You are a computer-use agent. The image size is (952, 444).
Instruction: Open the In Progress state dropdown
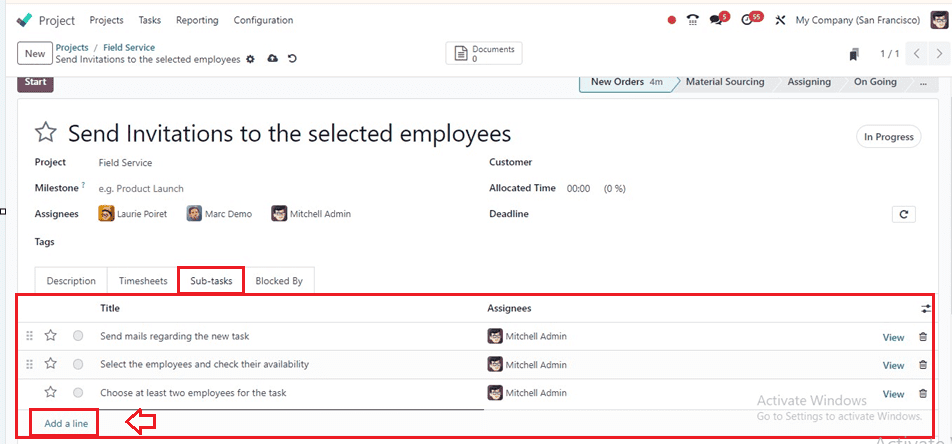pos(888,137)
